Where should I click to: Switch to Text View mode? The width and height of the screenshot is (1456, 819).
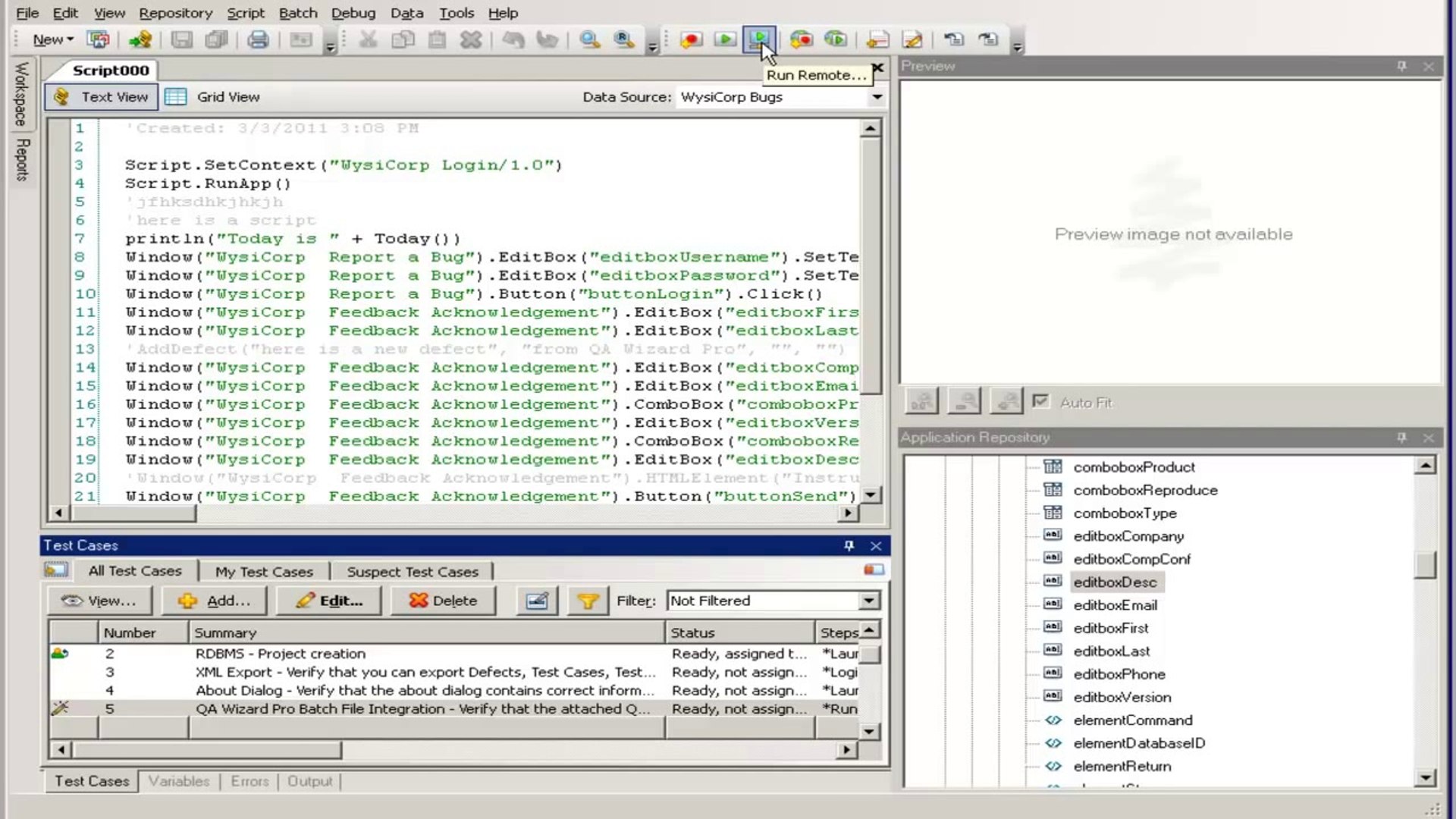102,97
